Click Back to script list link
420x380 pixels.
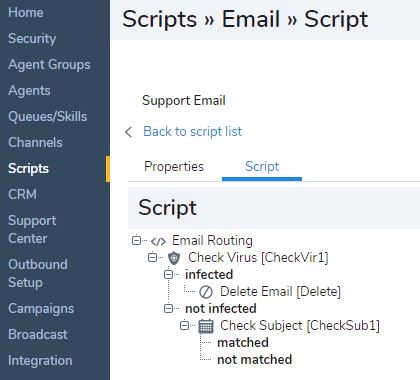coord(193,131)
